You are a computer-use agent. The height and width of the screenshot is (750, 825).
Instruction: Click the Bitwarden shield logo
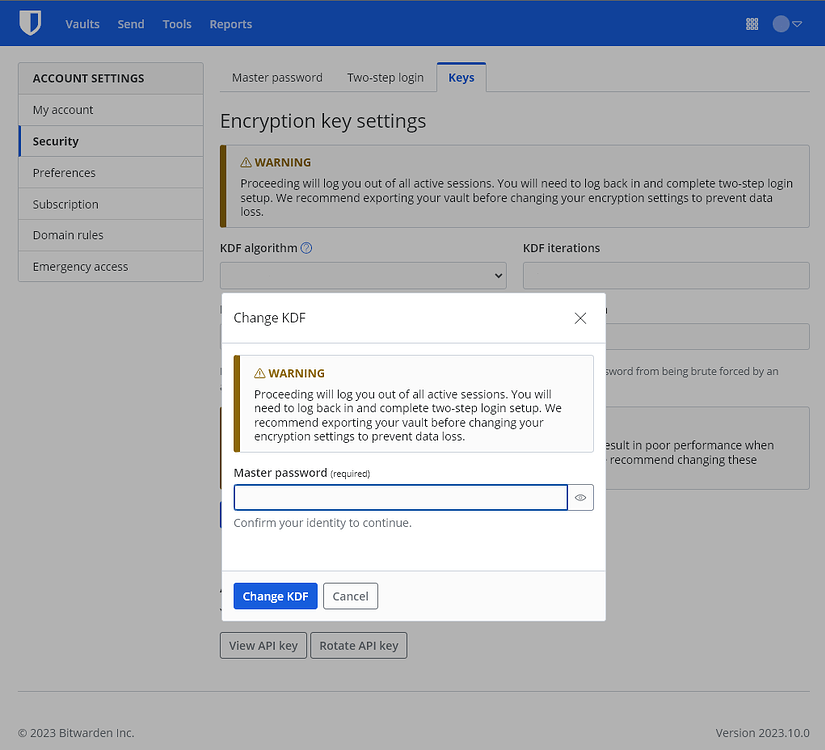coord(29,23)
